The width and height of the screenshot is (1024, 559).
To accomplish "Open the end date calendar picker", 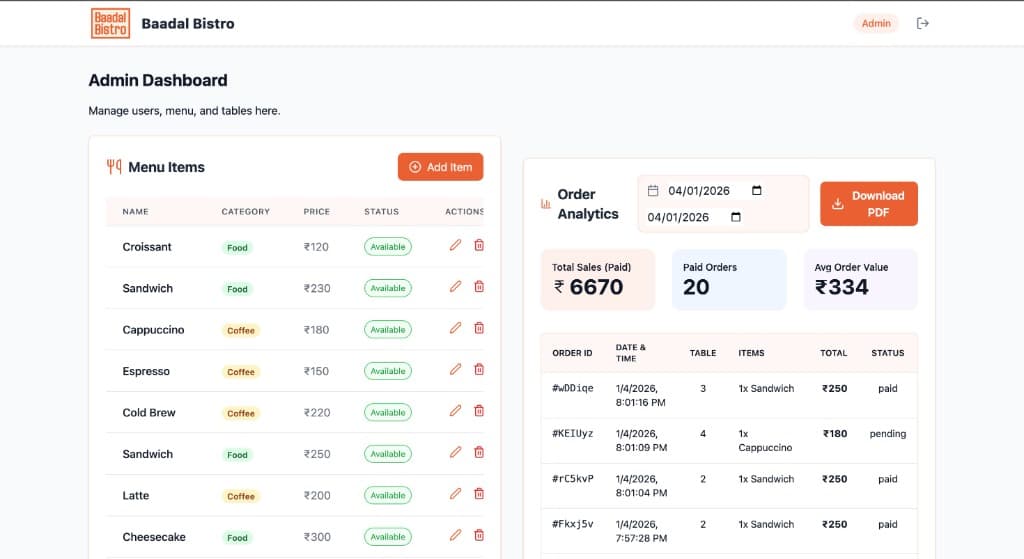I will (735, 217).
